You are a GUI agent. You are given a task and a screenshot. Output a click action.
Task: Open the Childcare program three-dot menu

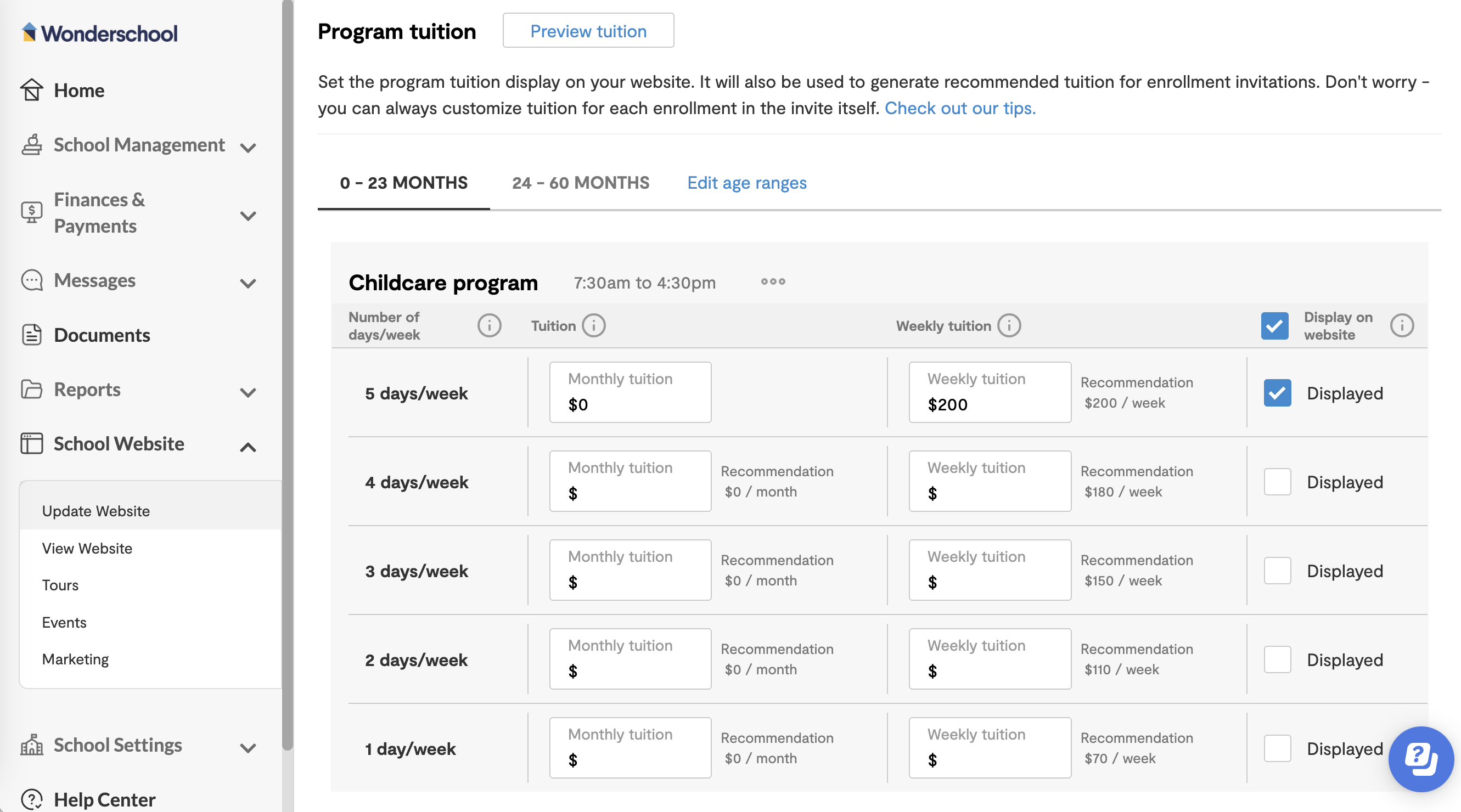[773, 282]
